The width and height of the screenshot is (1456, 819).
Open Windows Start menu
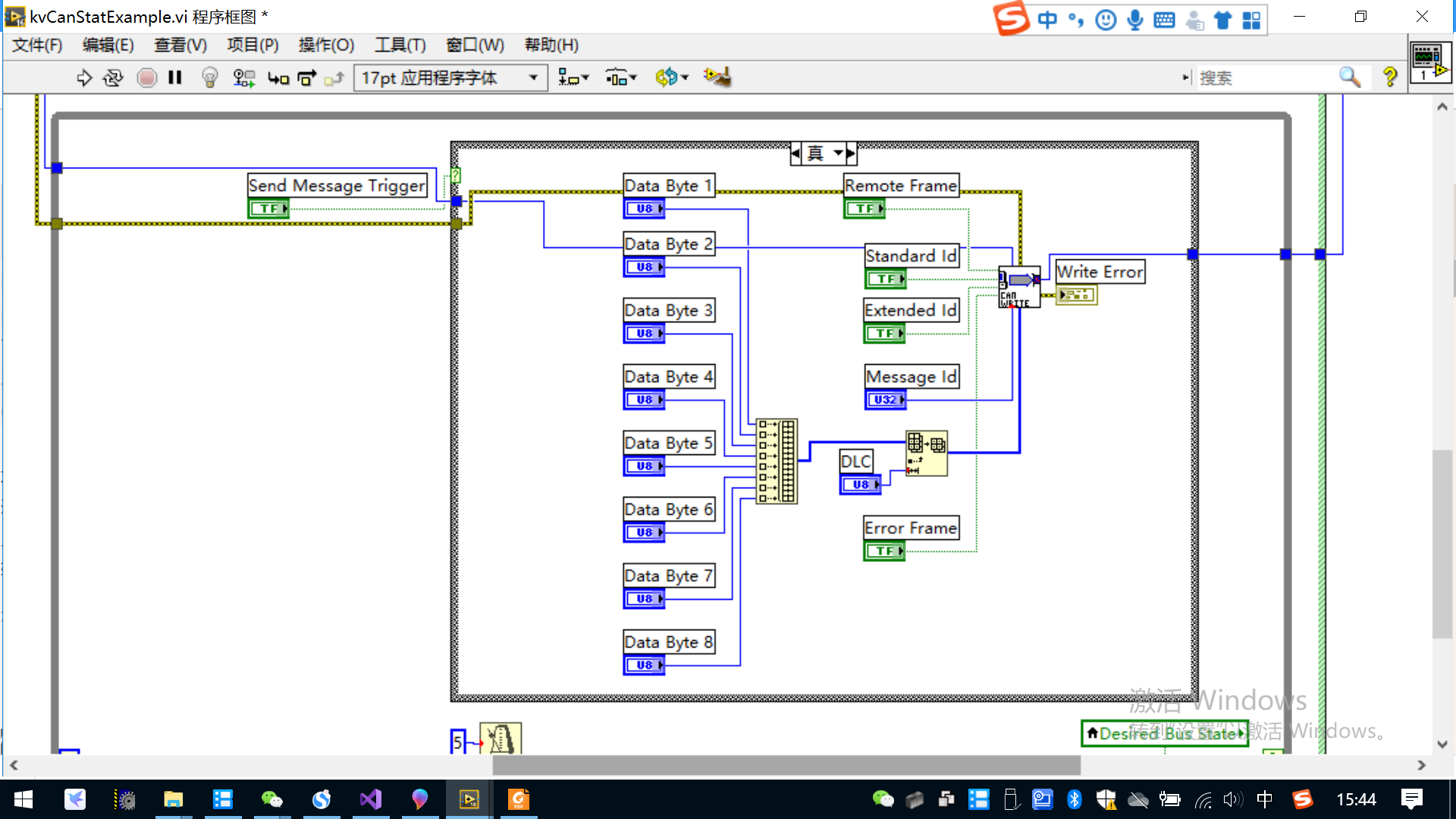point(24,799)
